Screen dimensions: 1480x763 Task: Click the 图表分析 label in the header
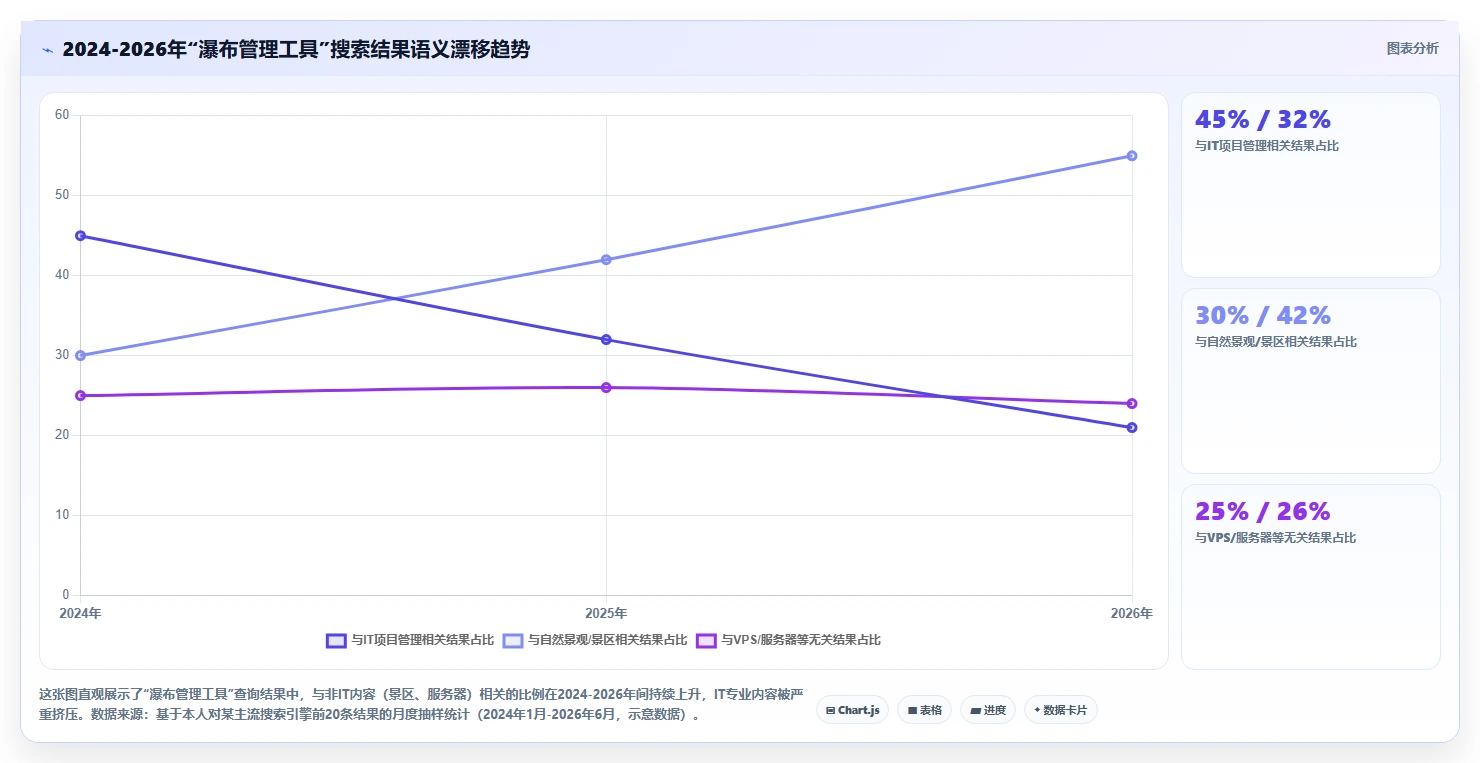(1412, 48)
